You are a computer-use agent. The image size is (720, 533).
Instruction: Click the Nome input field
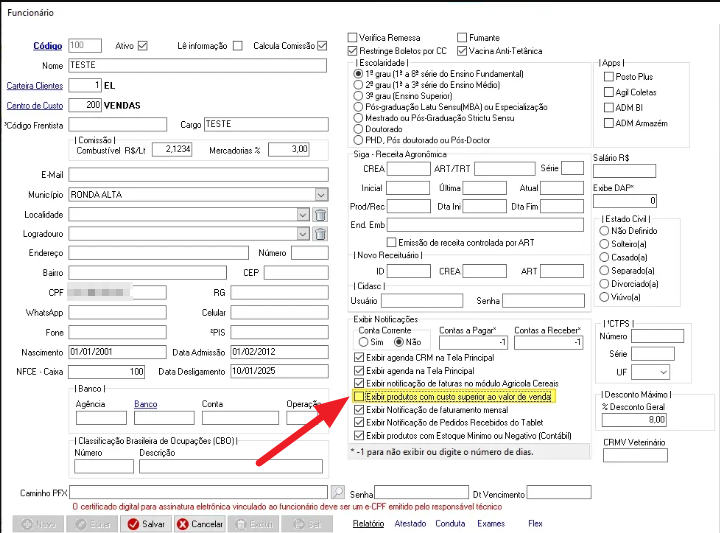pos(197,65)
